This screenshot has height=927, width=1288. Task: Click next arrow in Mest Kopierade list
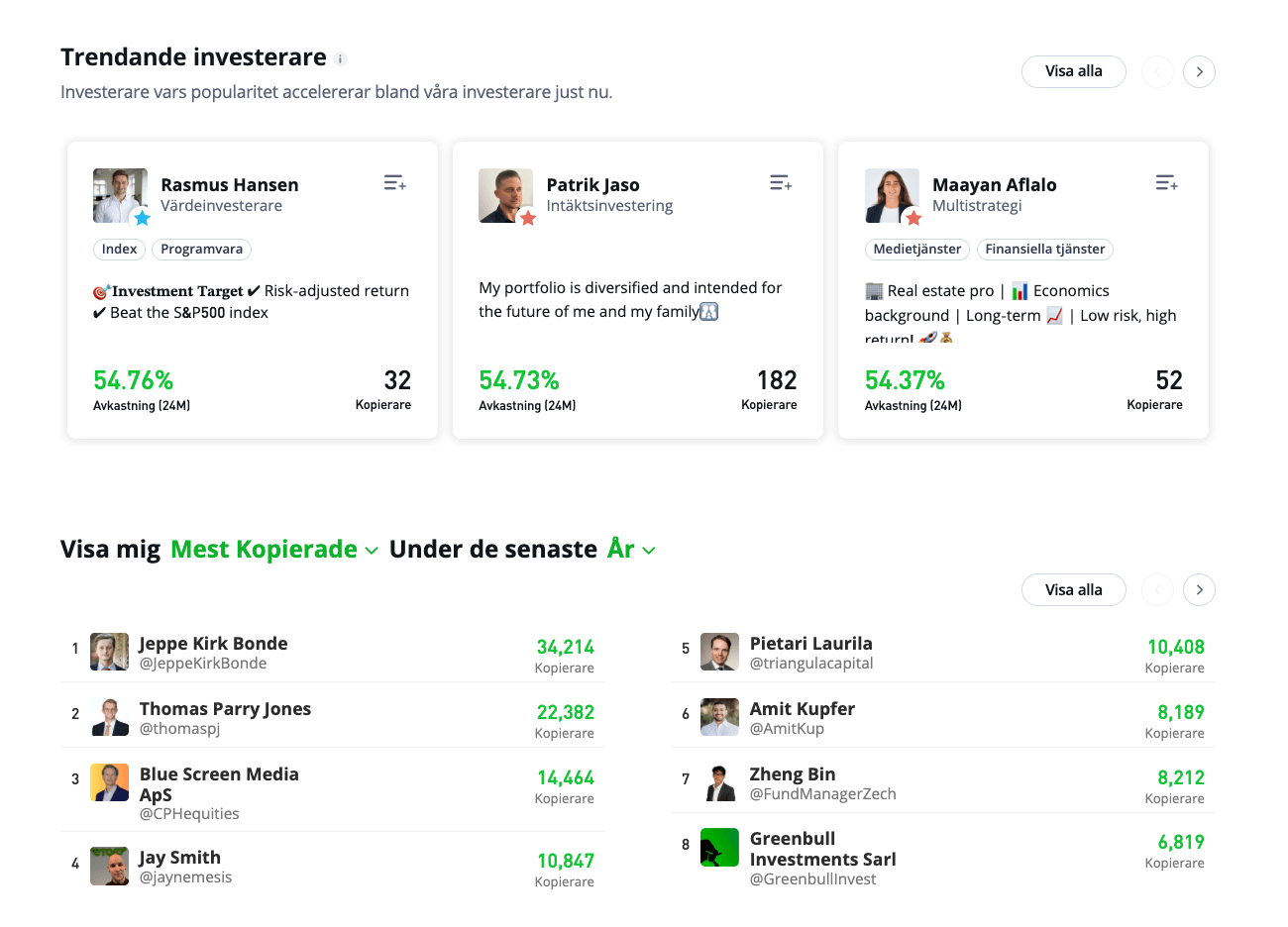tap(1199, 590)
